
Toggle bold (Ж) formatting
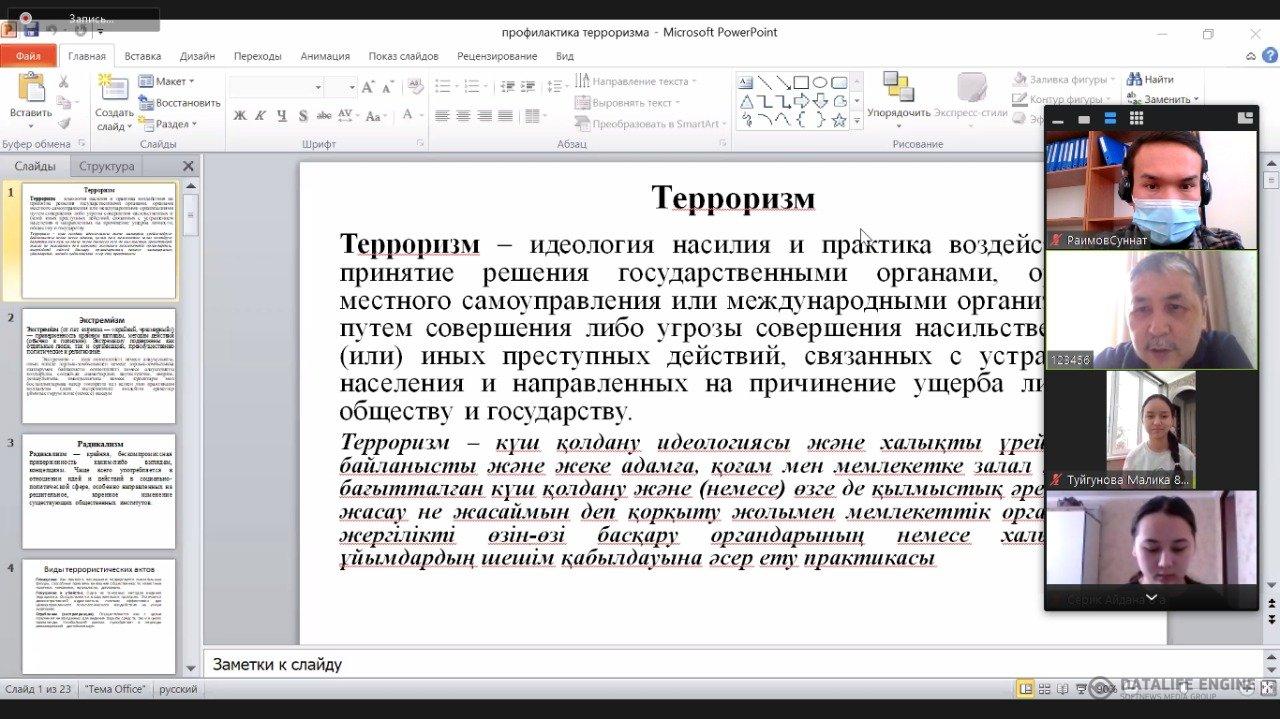click(240, 116)
